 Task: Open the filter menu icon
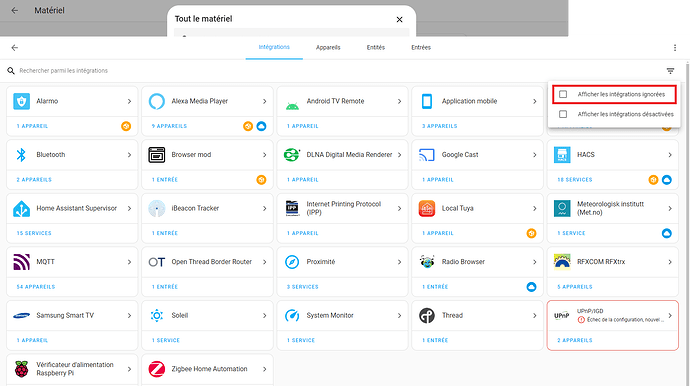tap(670, 71)
